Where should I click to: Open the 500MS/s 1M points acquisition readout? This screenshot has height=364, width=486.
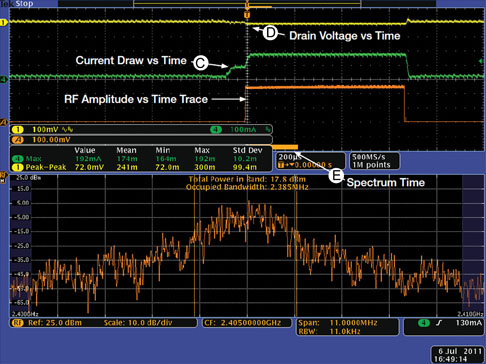point(374,161)
